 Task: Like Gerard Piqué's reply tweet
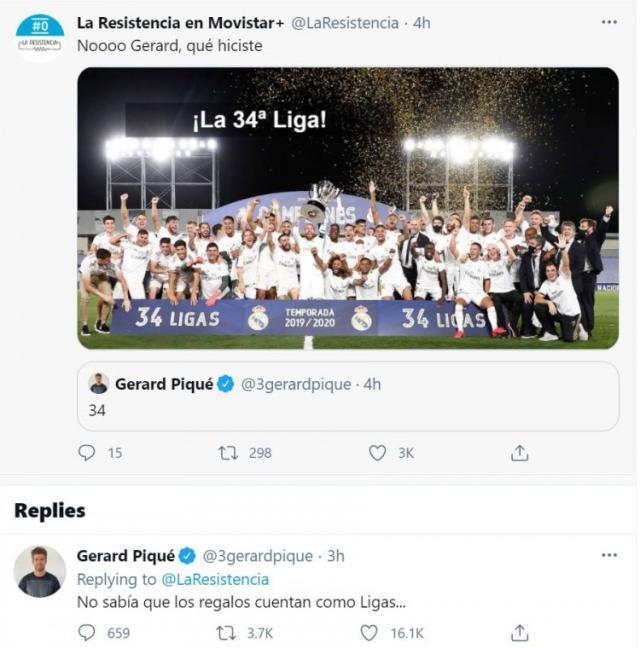(370, 633)
